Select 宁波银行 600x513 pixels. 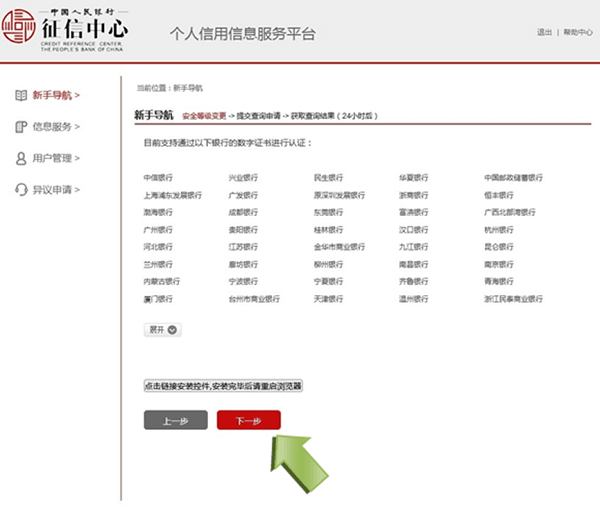pos(243,281)
